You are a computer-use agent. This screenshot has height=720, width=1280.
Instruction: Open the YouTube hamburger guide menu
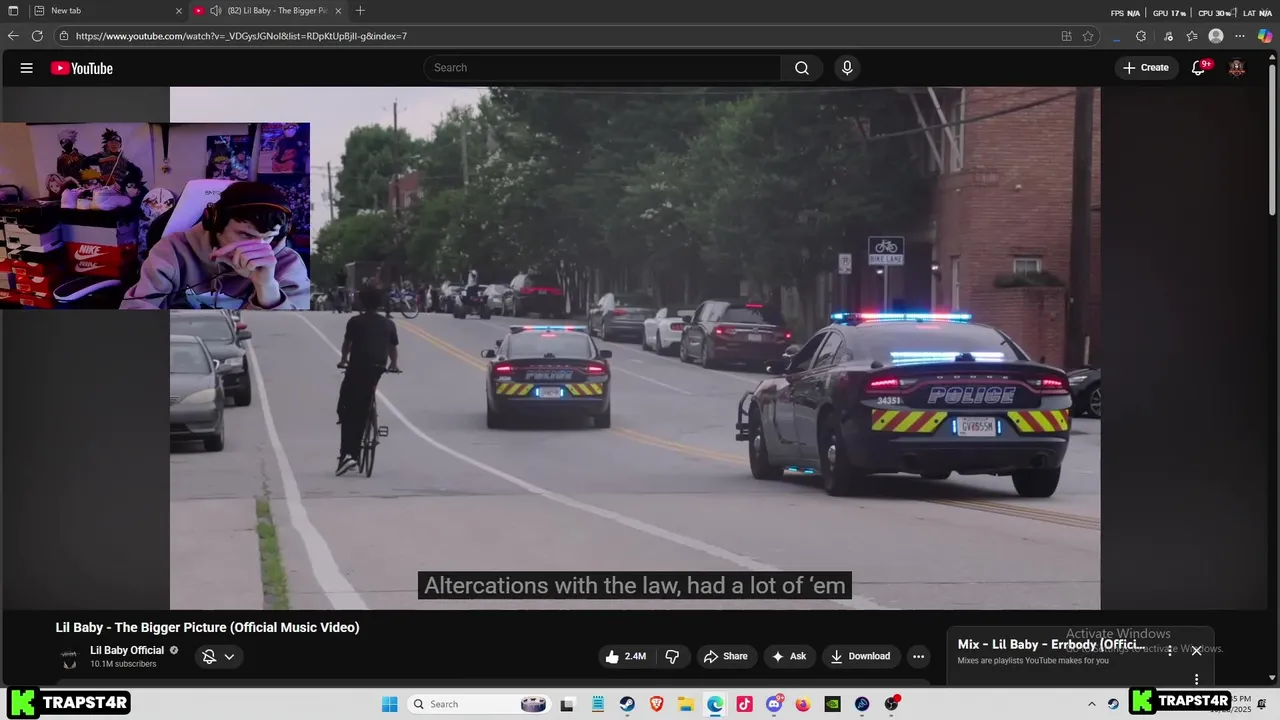pos(27,68)
